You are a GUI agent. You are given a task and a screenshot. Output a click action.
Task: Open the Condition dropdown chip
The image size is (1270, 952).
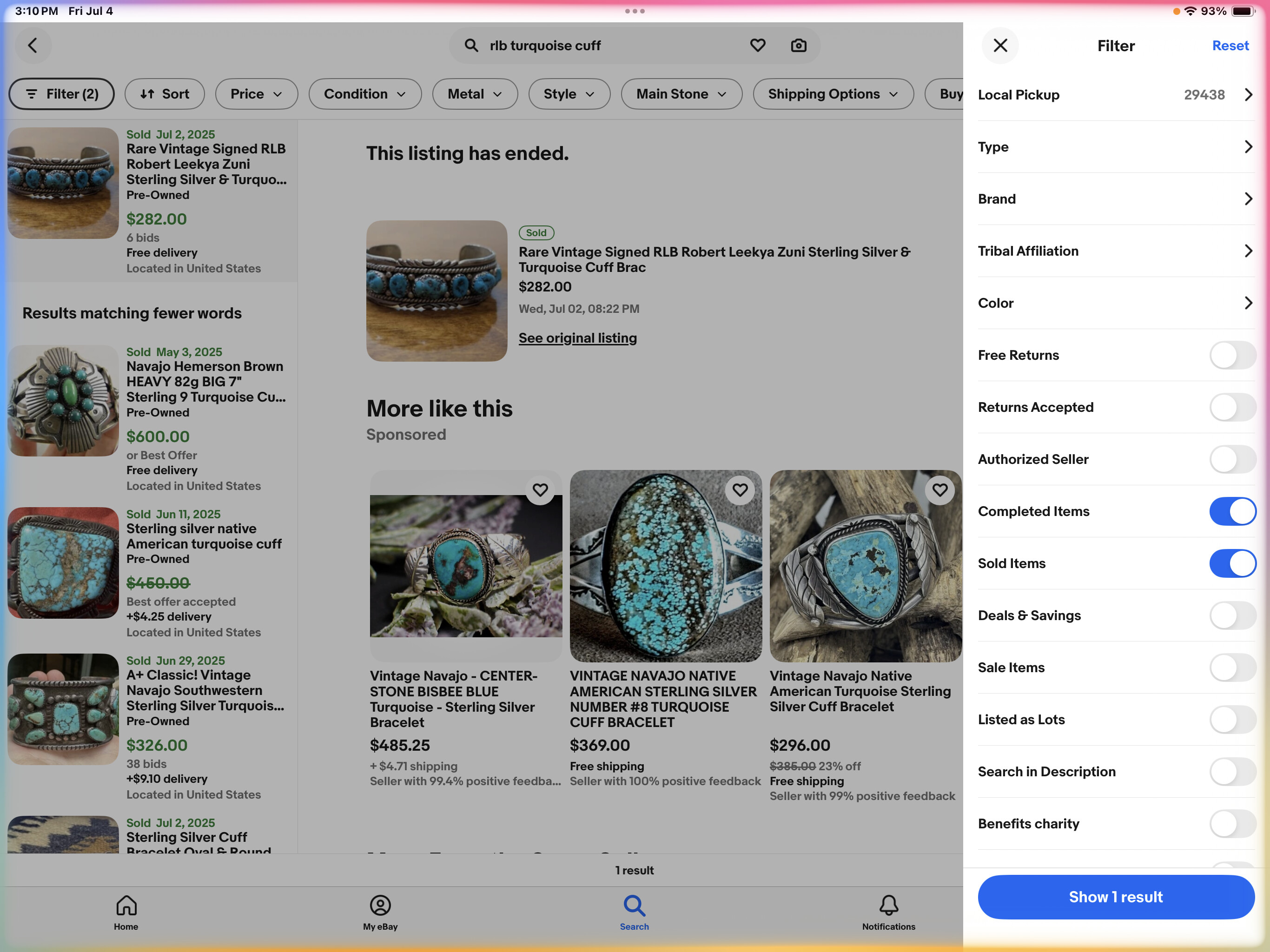pyautogui.click(x=365, y=94)
